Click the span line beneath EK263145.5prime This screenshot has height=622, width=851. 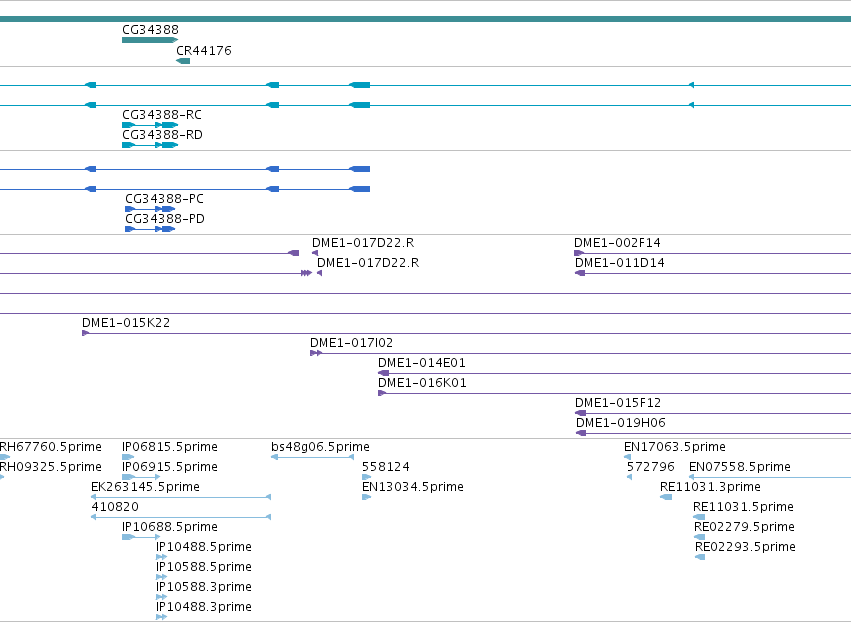click(x=181, y=497)
